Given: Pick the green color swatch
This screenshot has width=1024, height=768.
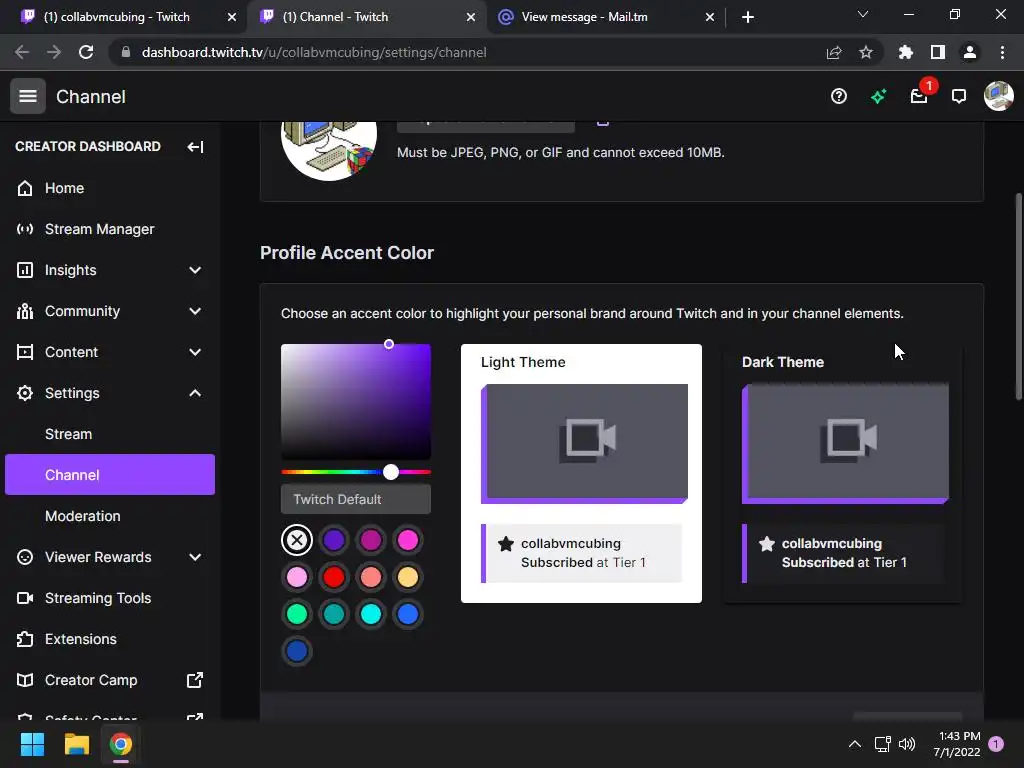Looking at the screenshot, I should pos(297,615).
